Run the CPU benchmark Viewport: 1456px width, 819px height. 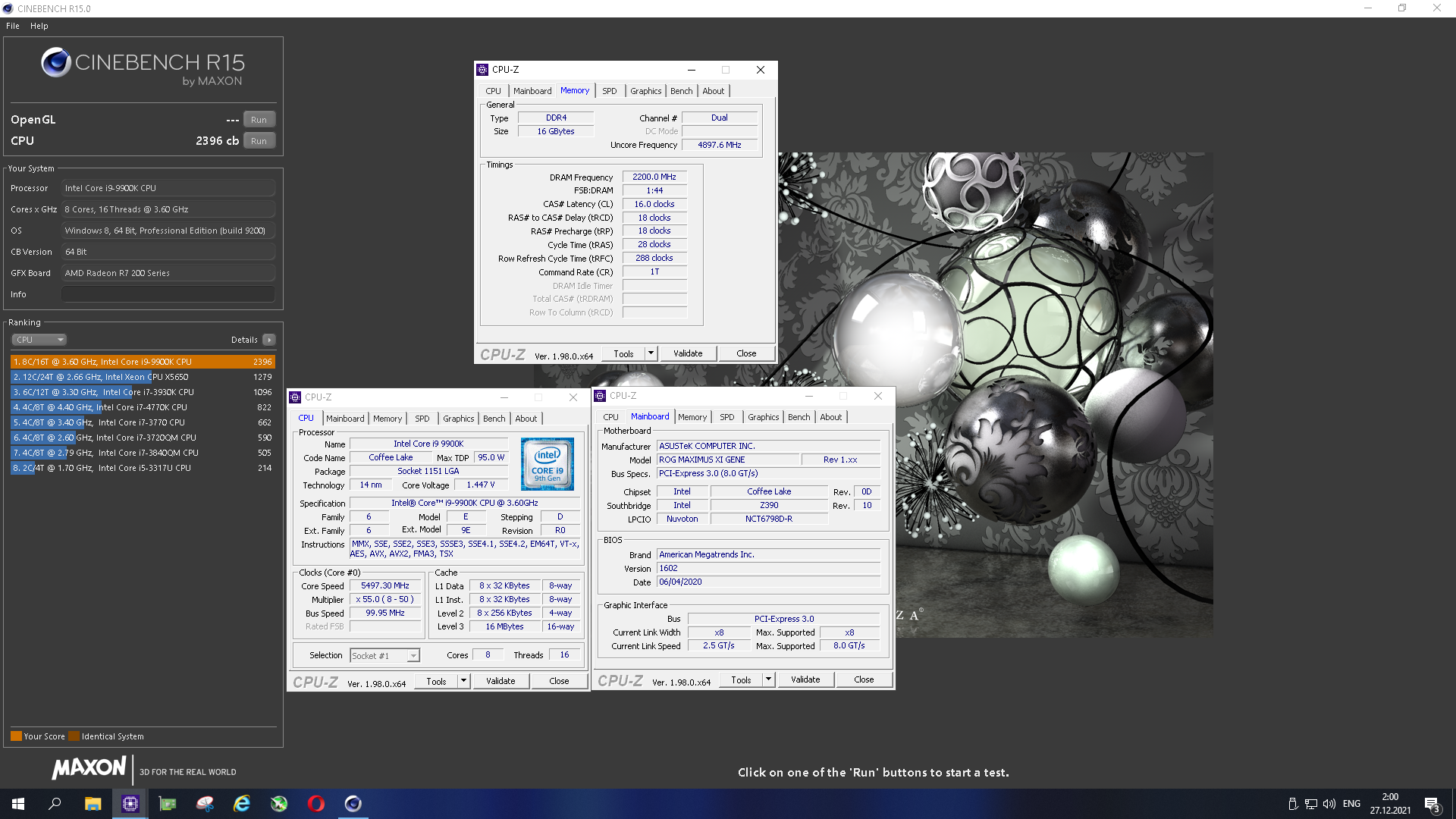pos(259,141)
